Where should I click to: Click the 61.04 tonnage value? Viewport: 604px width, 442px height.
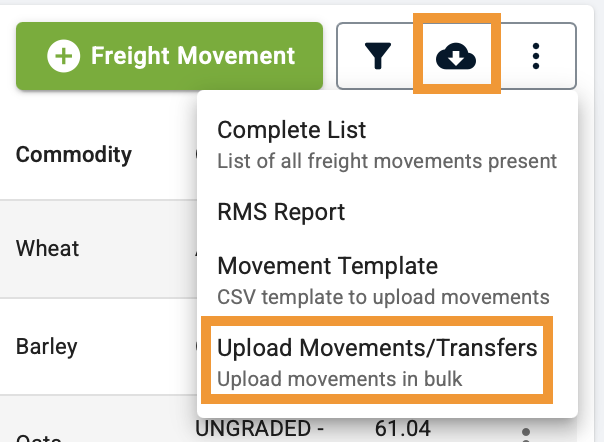coord(403,428)
